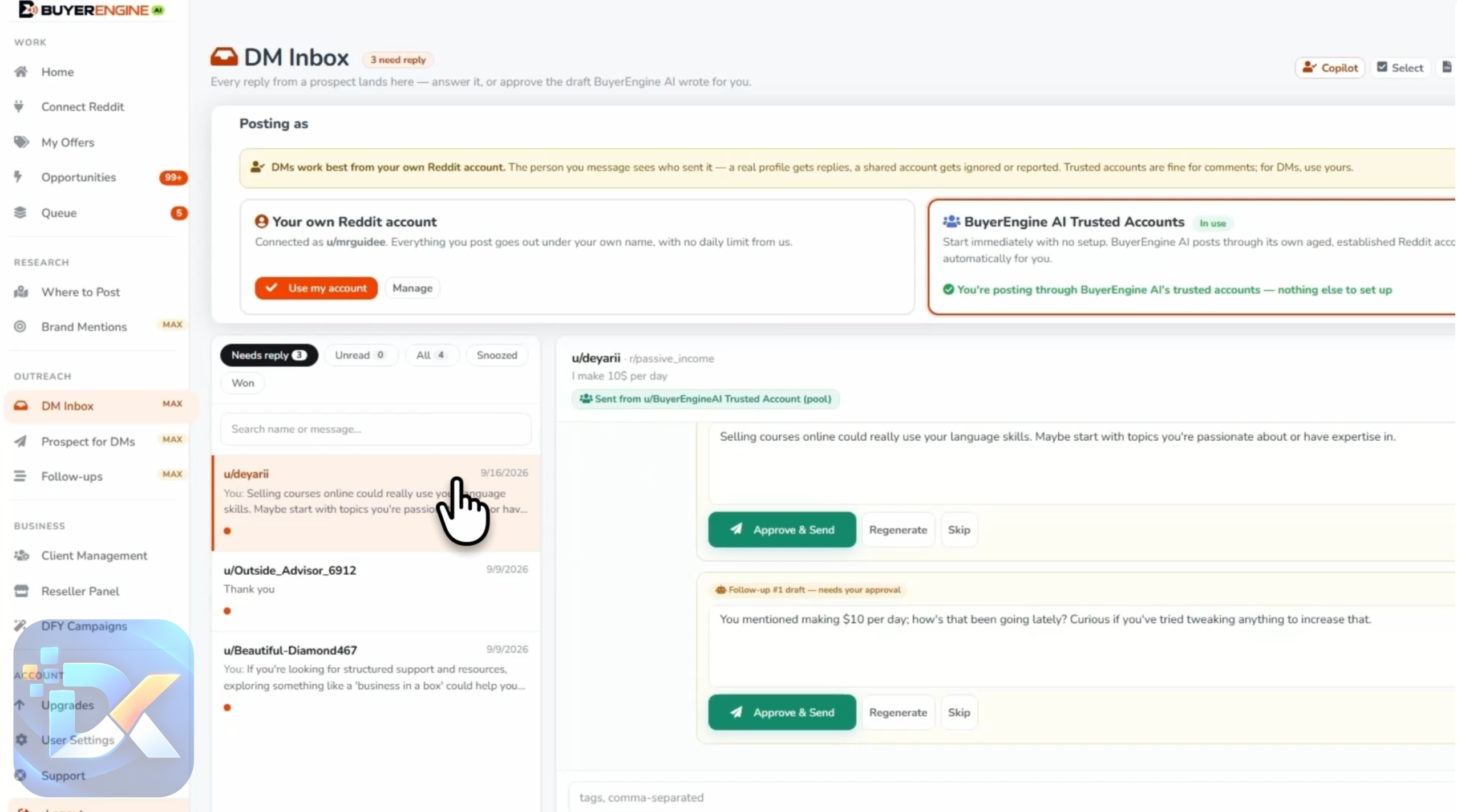The width and height of the screenshot is (1457, 812).
Task: Click the 3 need reply badge
Action: click(x=398, y=59)
